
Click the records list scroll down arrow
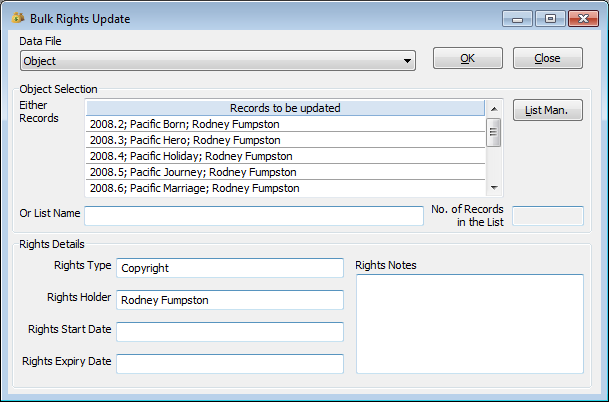pyautogui.click(x=494, y=188)
